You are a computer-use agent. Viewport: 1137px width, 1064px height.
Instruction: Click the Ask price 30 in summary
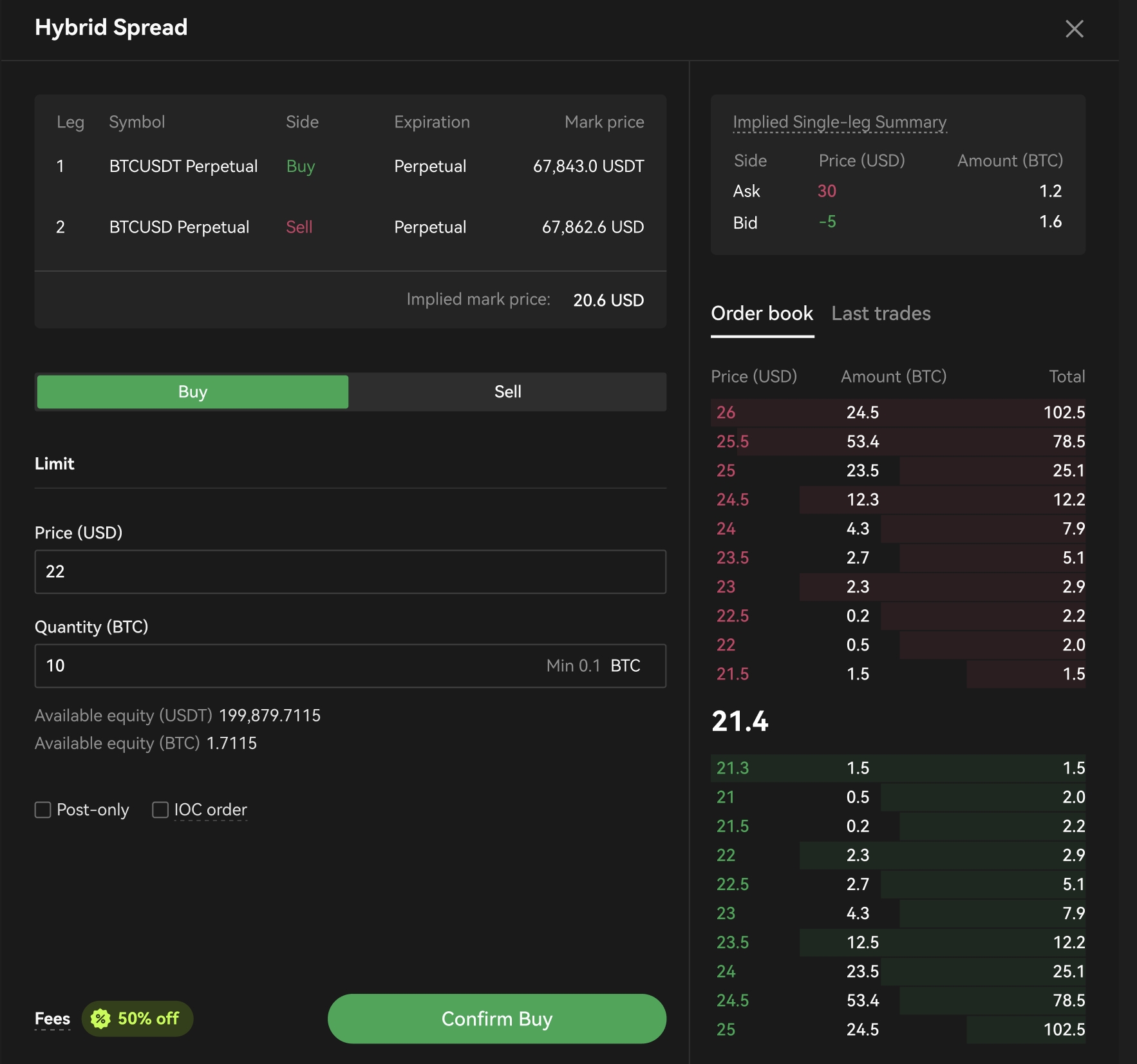(827, 191)
